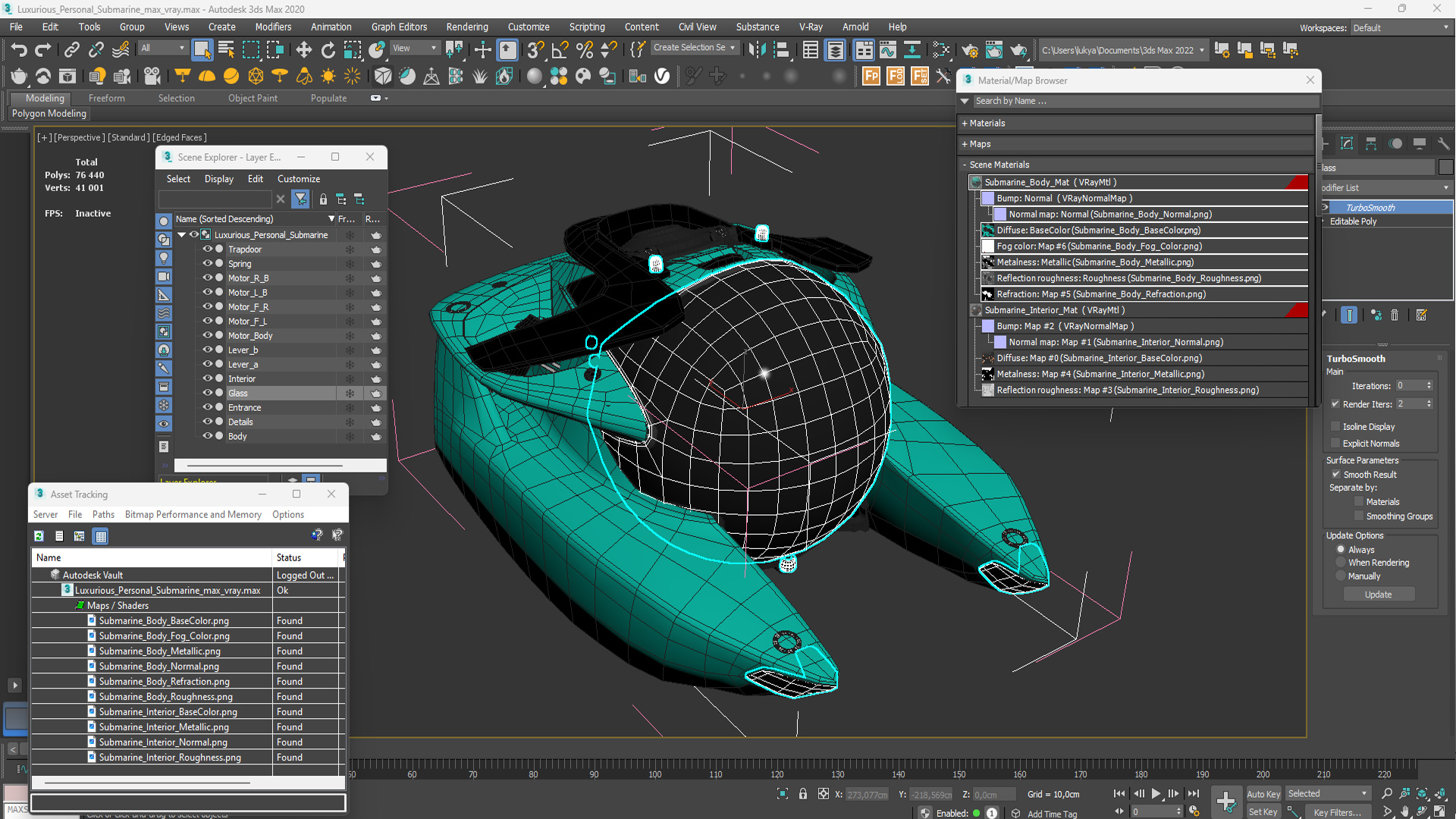Open the Render Setup teapot icon
This screenshot has height=819, width=1456.
coord(969,50)
